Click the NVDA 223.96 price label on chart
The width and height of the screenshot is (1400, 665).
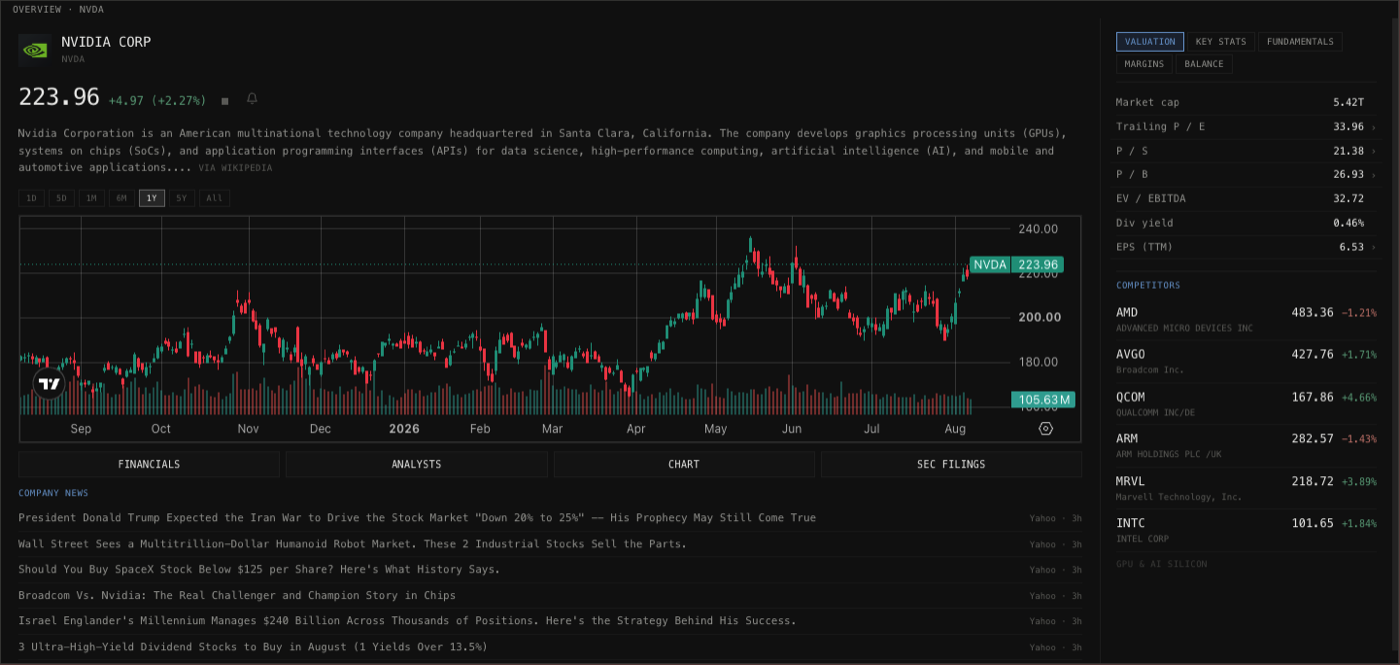click(1015, 265)
